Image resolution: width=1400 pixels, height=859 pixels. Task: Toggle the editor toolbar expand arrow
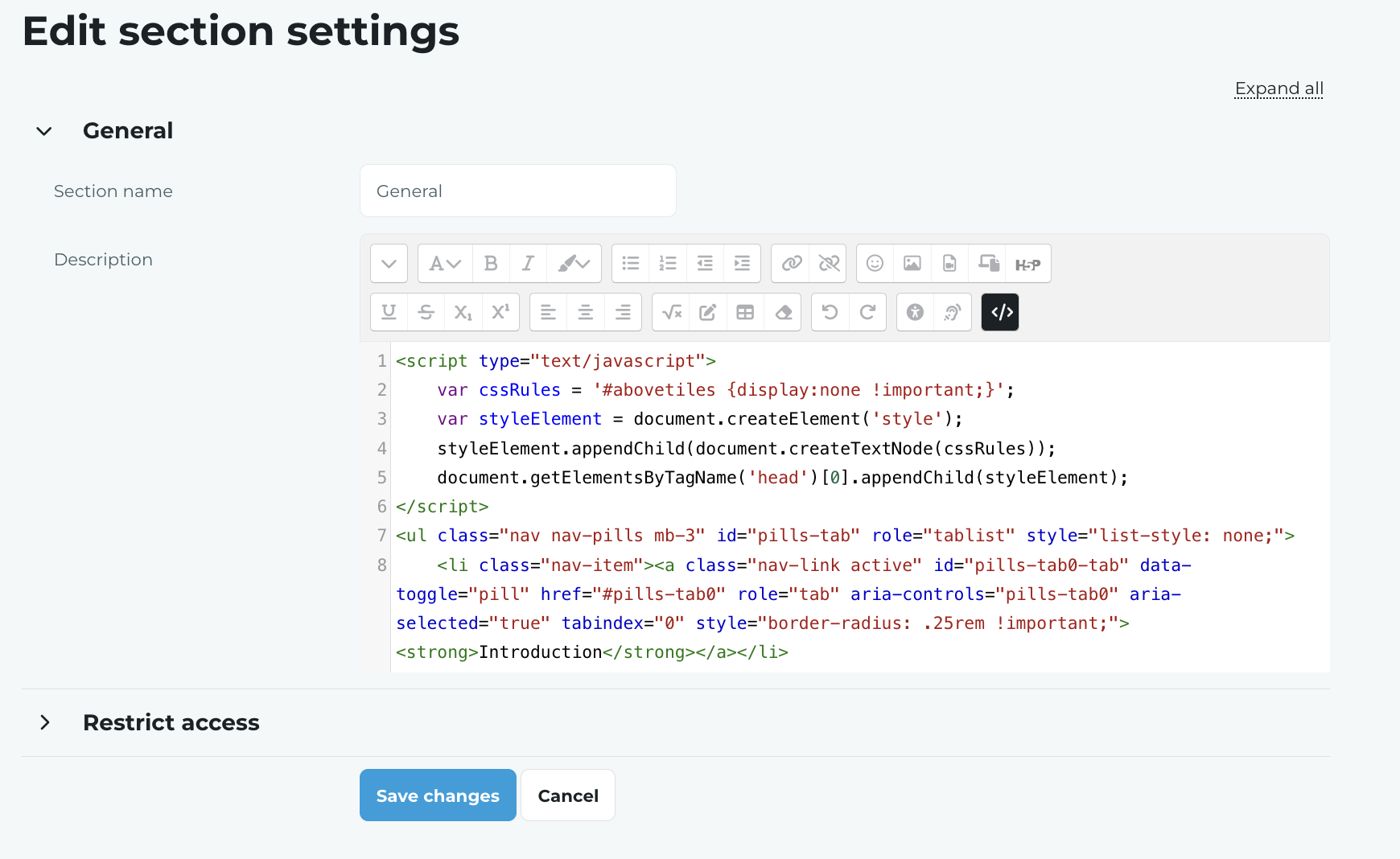tap(389, 264)
